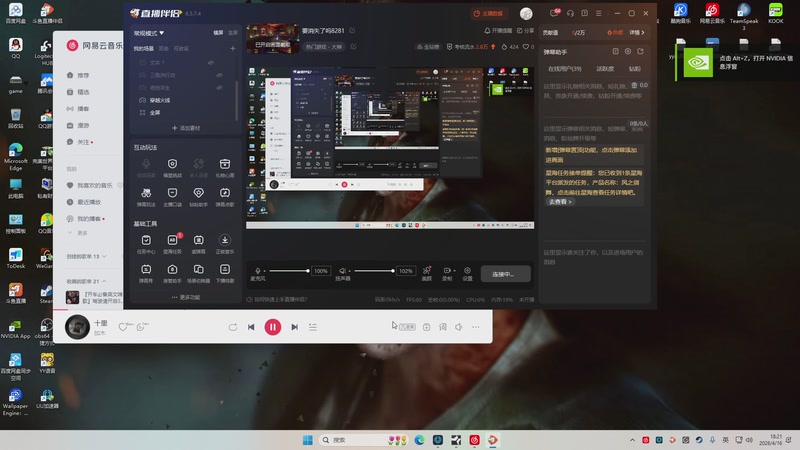This screenshot has width=800, height=450.
Task: Toggle visibility of 三角洲行动 source
Action: [219, 75]
